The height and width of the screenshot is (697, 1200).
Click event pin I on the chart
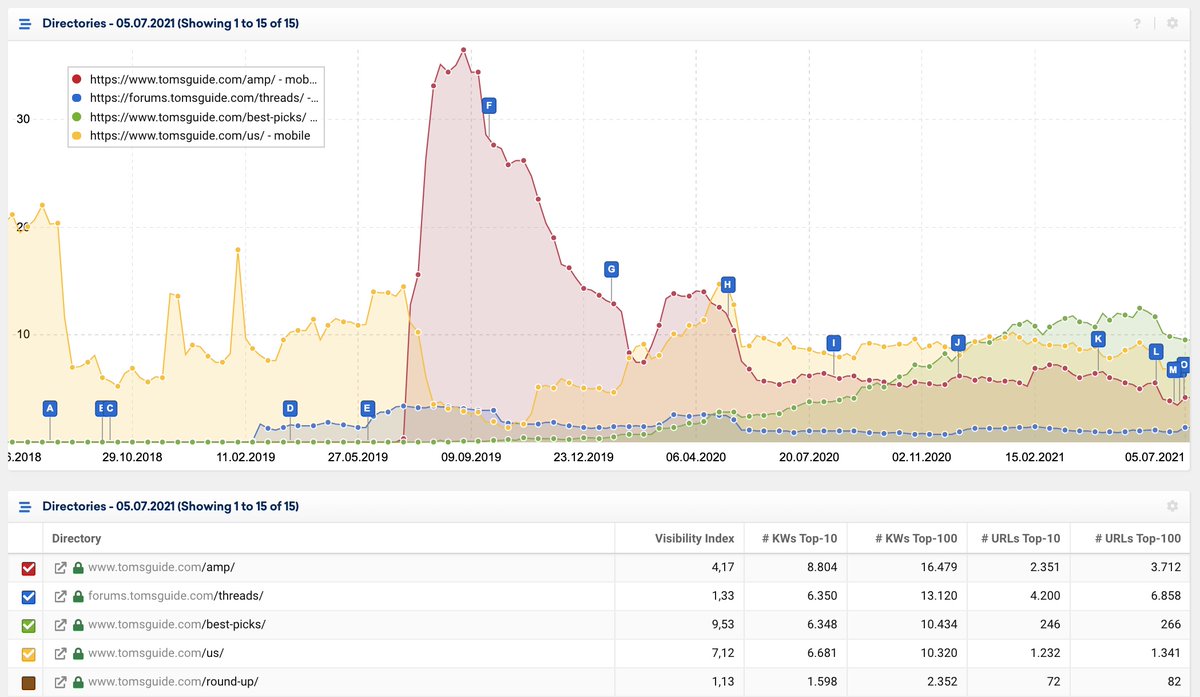point(833,343)
